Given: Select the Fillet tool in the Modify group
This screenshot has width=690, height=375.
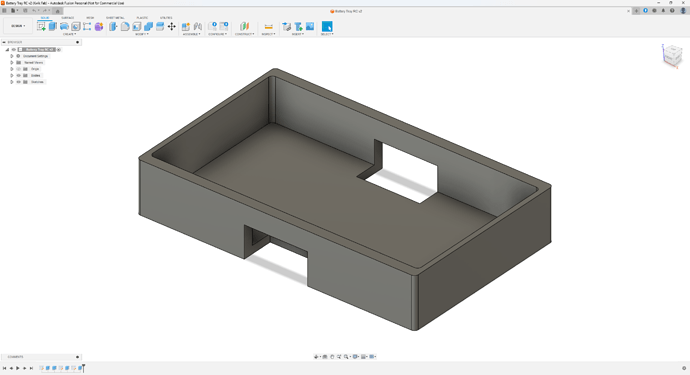Looking at the screenshot, I should [x=125, y=26].
